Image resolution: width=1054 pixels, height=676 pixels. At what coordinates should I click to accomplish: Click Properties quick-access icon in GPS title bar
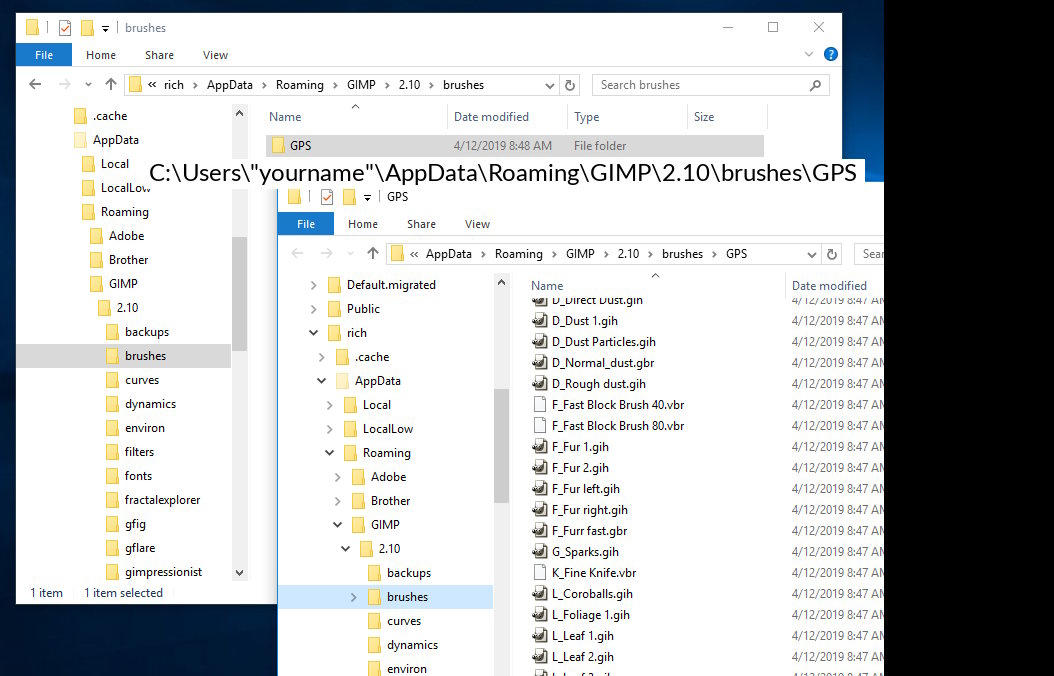pyautogui.click(x=327, y=196)
